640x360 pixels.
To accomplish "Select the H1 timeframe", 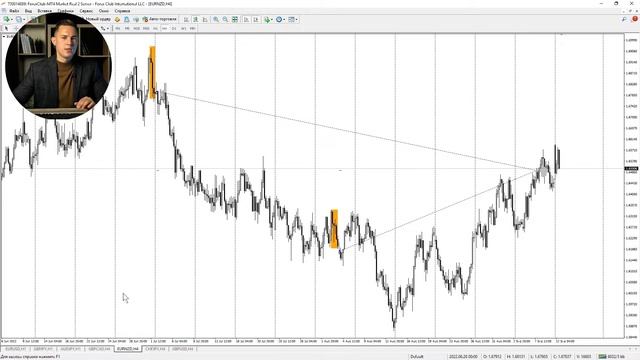I will (155, 28).
